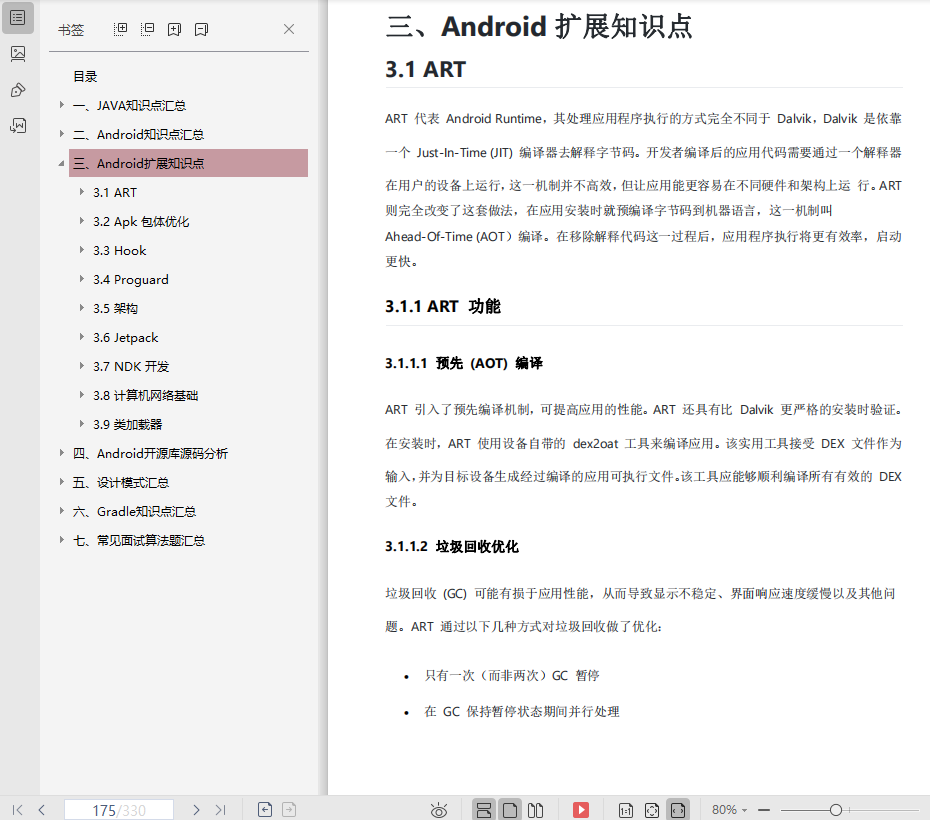Select the annotation pen tool in left sidebar

(18, 90)
